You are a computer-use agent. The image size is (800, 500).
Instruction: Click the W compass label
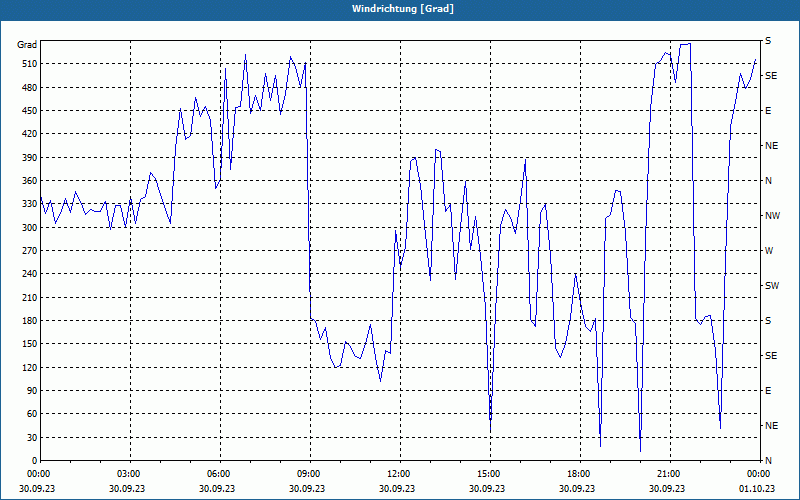[769, 251]
